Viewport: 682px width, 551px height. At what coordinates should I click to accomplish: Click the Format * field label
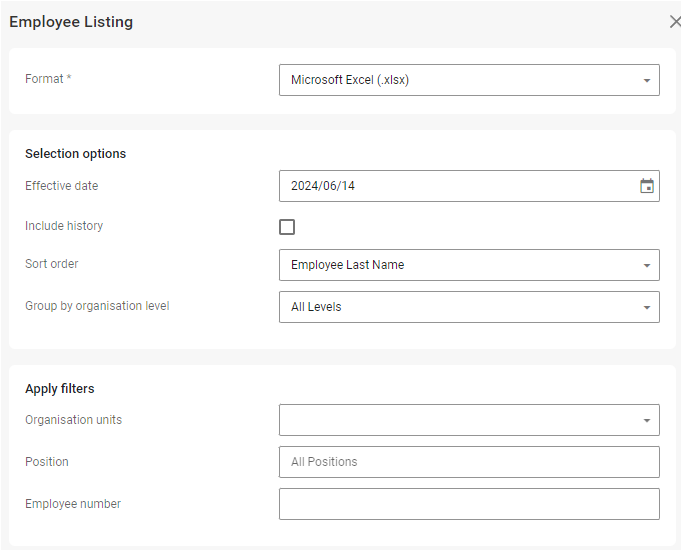tap(48, 79)
